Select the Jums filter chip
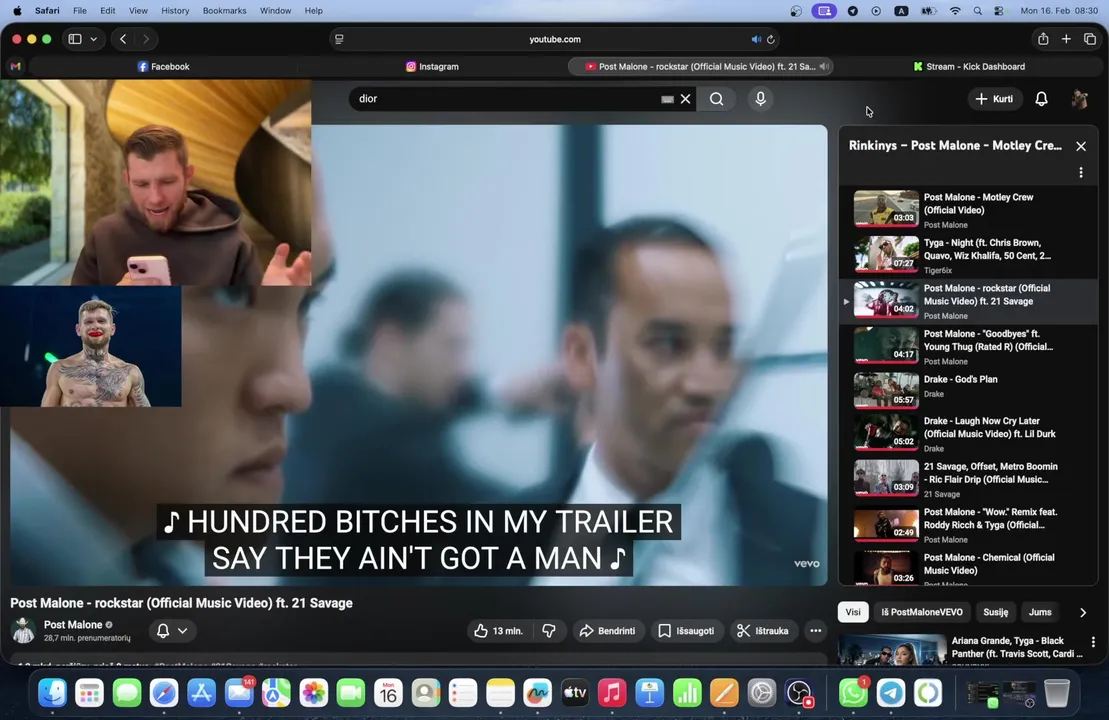Screen dimensions: 1109x720 [1040, 612]
